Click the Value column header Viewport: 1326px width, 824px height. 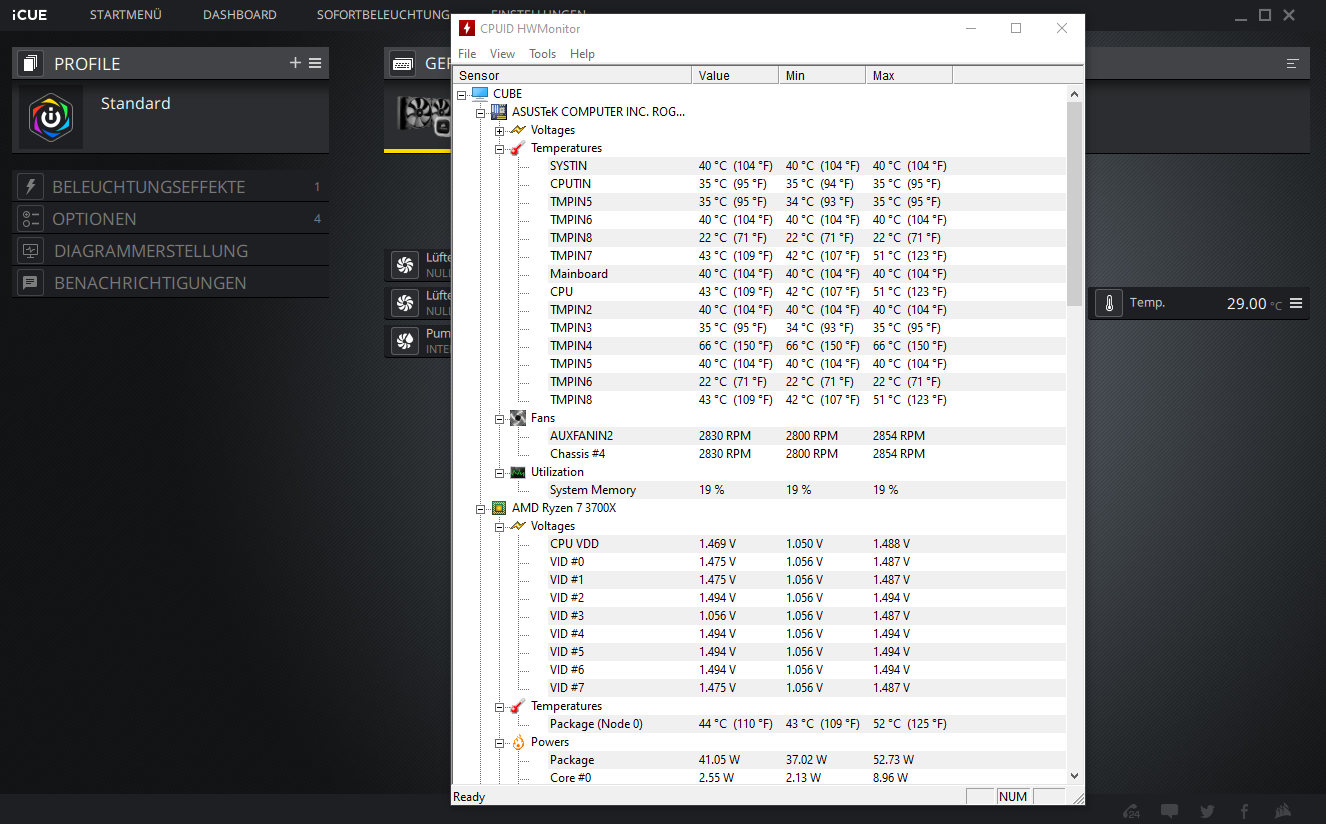pos(735,75)
